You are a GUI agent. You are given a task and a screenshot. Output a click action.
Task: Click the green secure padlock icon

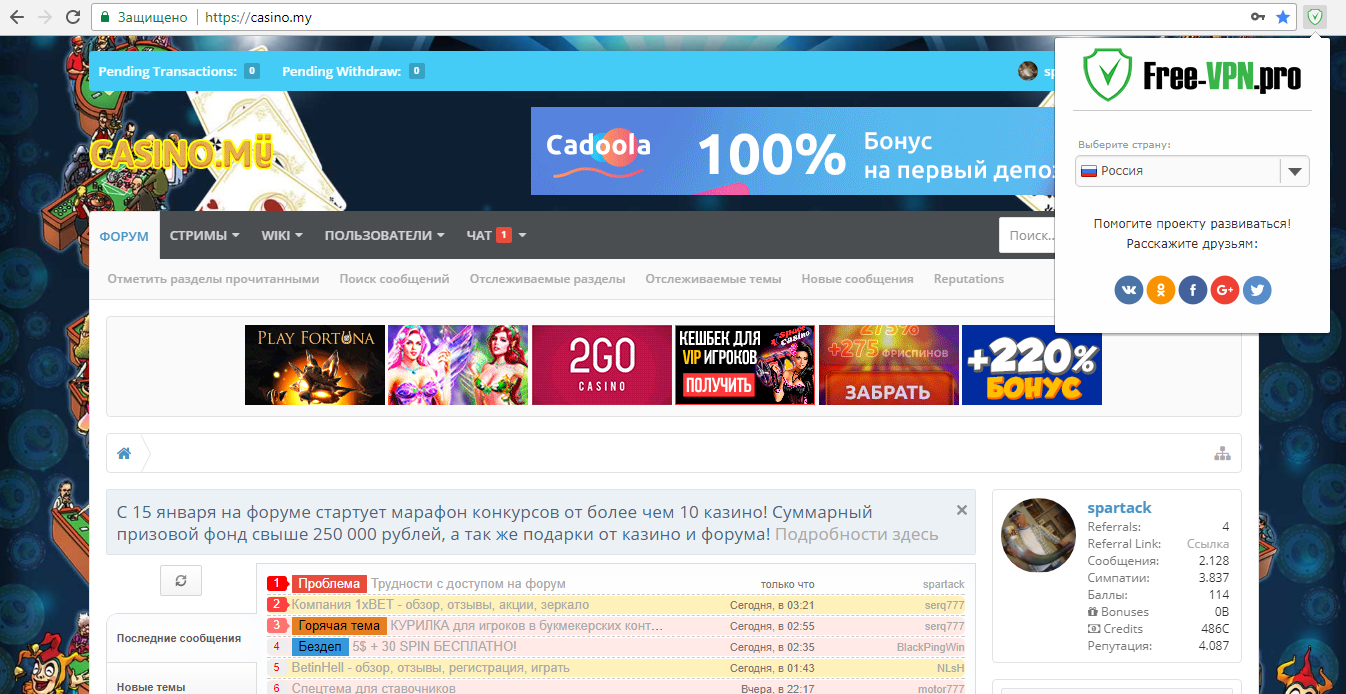104,17
